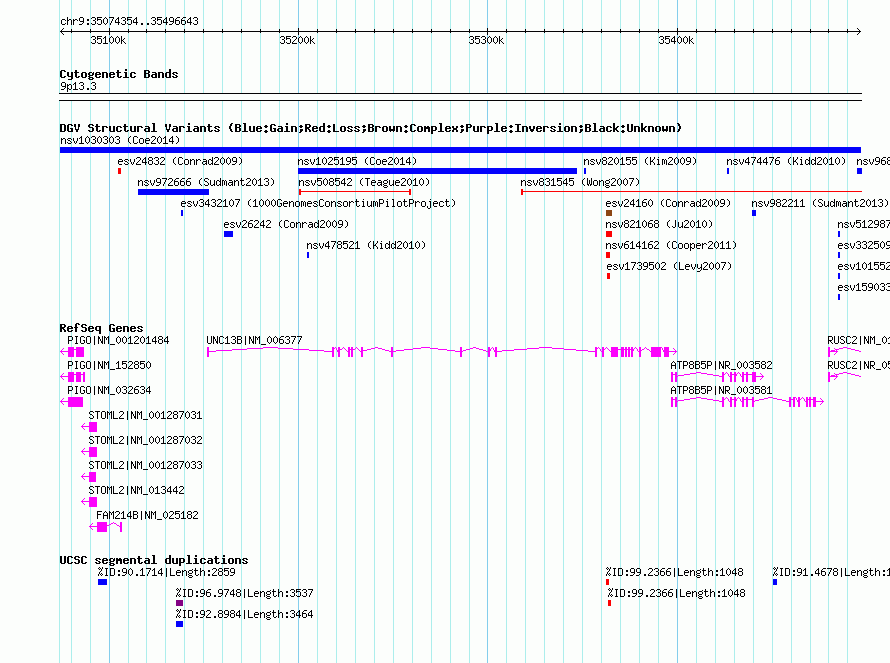Click the 91.4678% identity duplication block
This screenshot has height=663, width=890.
pyautogui.click(x=775, y=582)
